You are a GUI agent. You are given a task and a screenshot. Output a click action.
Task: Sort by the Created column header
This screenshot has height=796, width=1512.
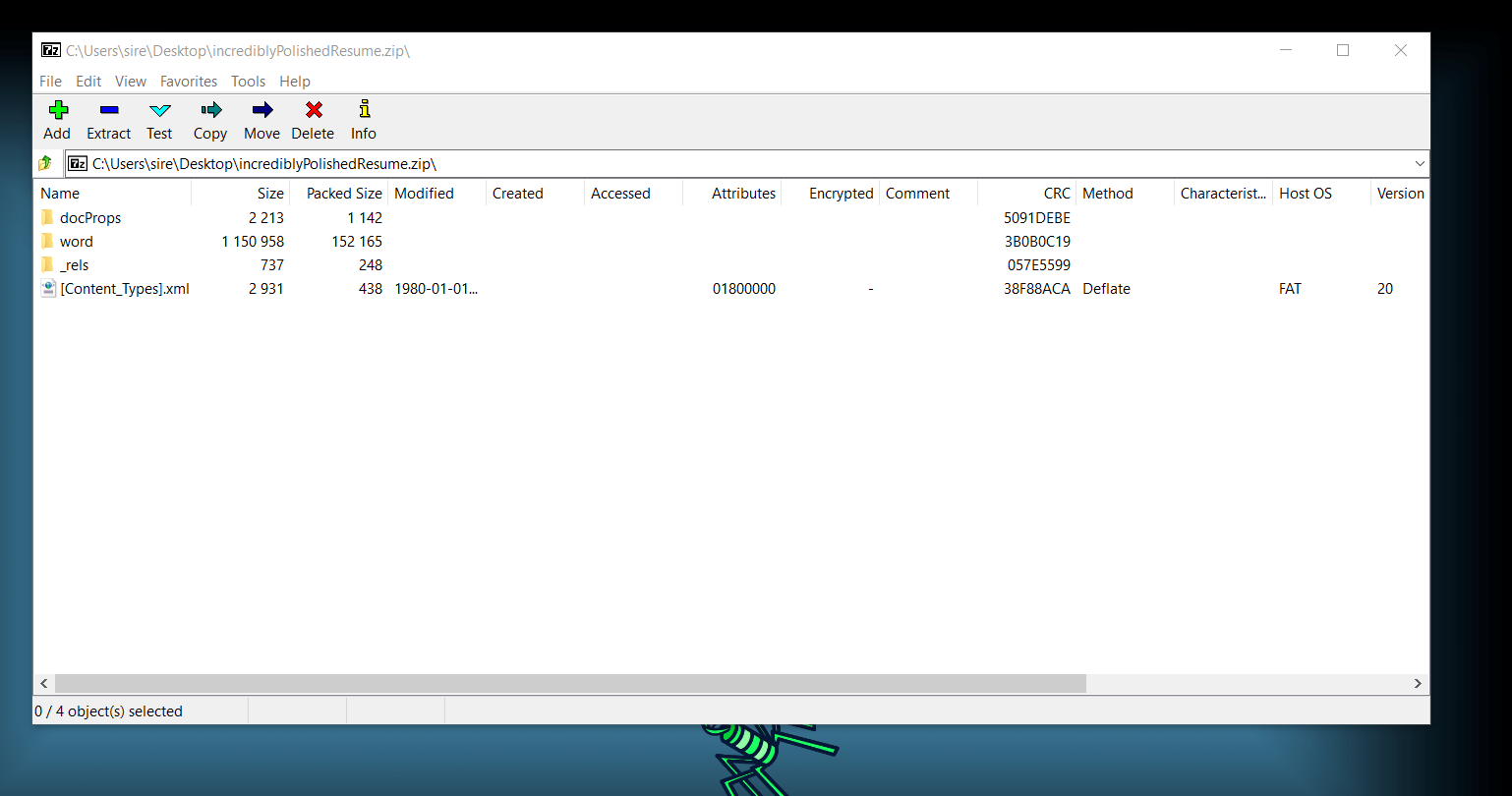pos(536,194)
